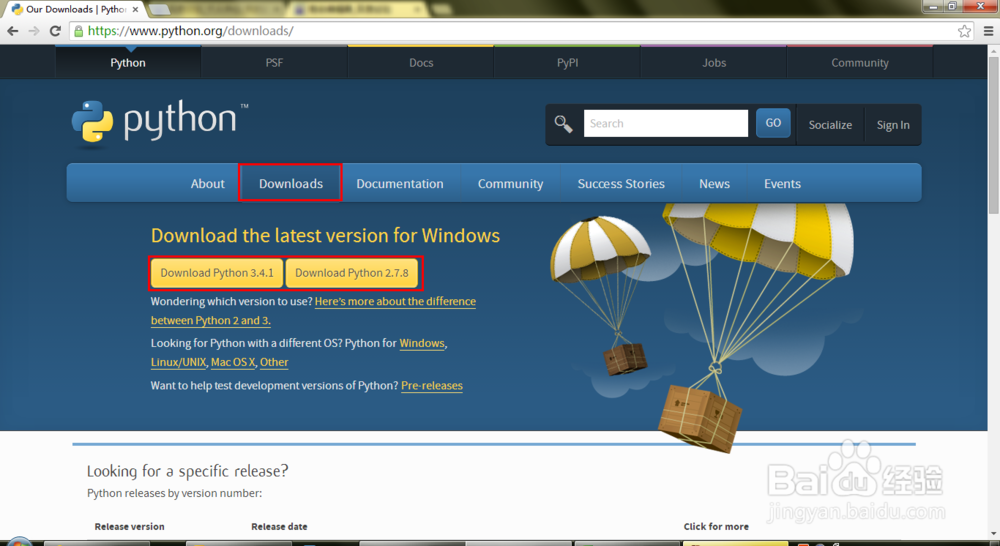This screenshot has height=546, width=1000.
Task: Click the scrollbar up arrow
Action: (x=993, y=50)
